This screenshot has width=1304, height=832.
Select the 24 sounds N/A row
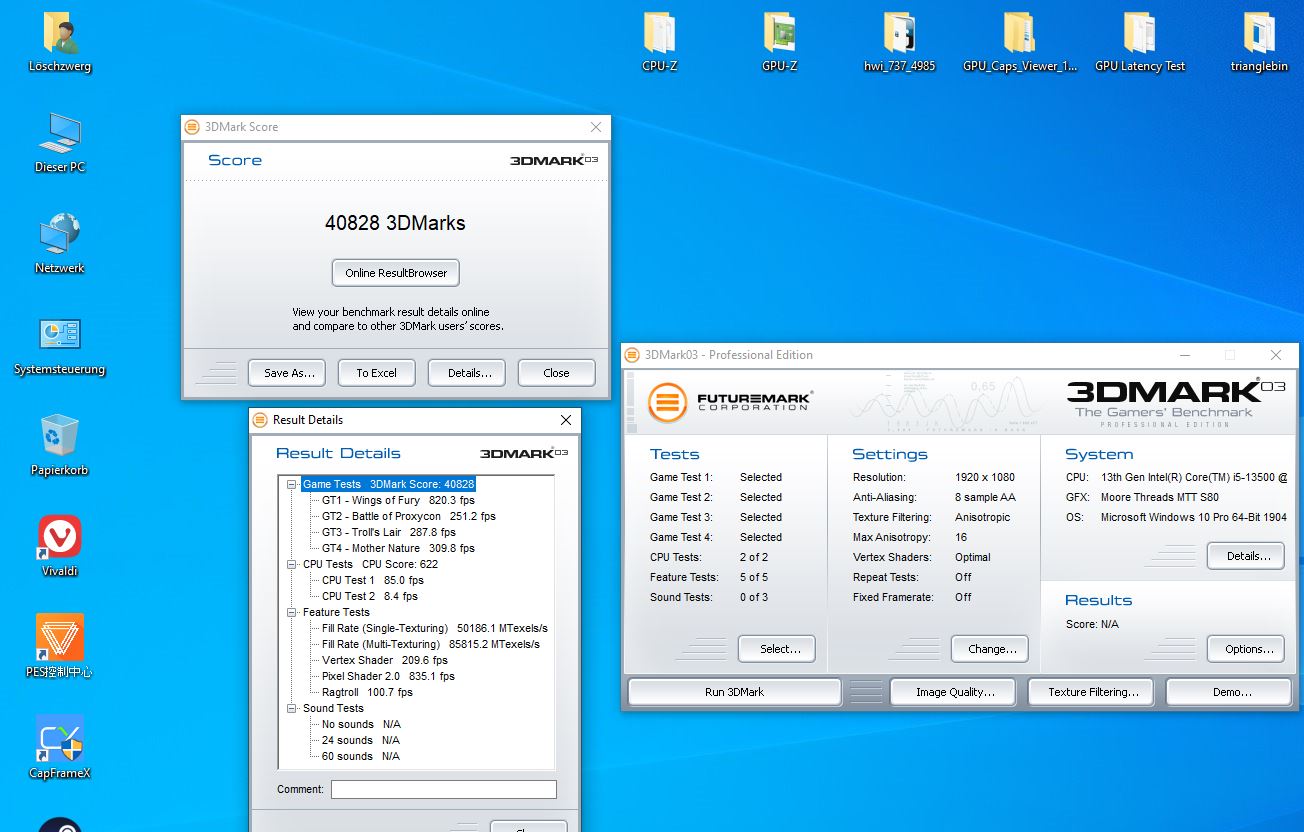(x=360, y=740)
